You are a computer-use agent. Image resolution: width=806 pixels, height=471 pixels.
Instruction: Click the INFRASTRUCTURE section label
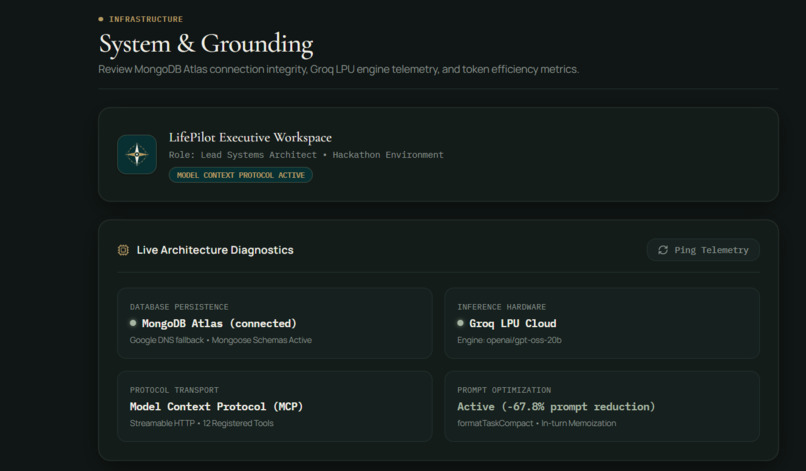pos(146,19)
